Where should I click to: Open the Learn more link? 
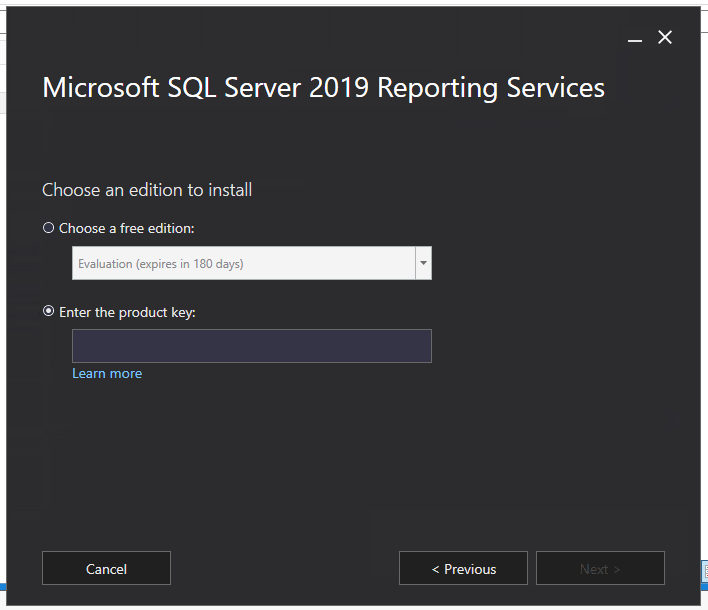pyautogui.click(x=107, y=373)
